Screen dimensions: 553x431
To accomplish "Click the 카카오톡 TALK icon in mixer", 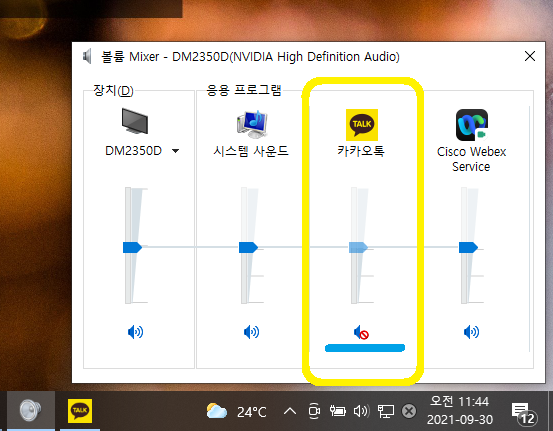I will pos(362,125).
